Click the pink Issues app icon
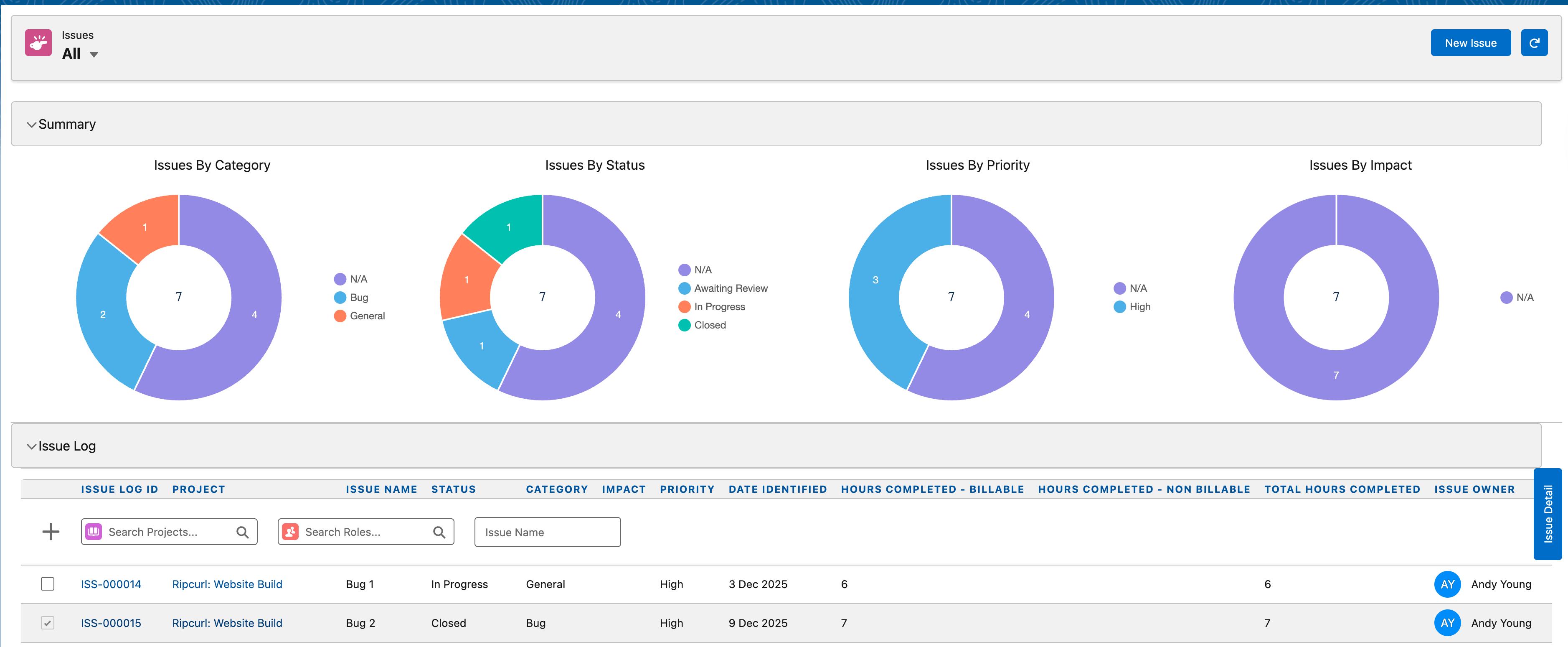 tap(38, 43)
